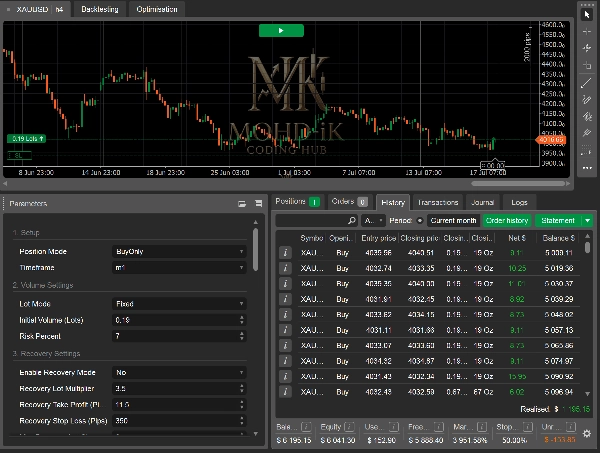Click the Order history button

pos(507,221)
